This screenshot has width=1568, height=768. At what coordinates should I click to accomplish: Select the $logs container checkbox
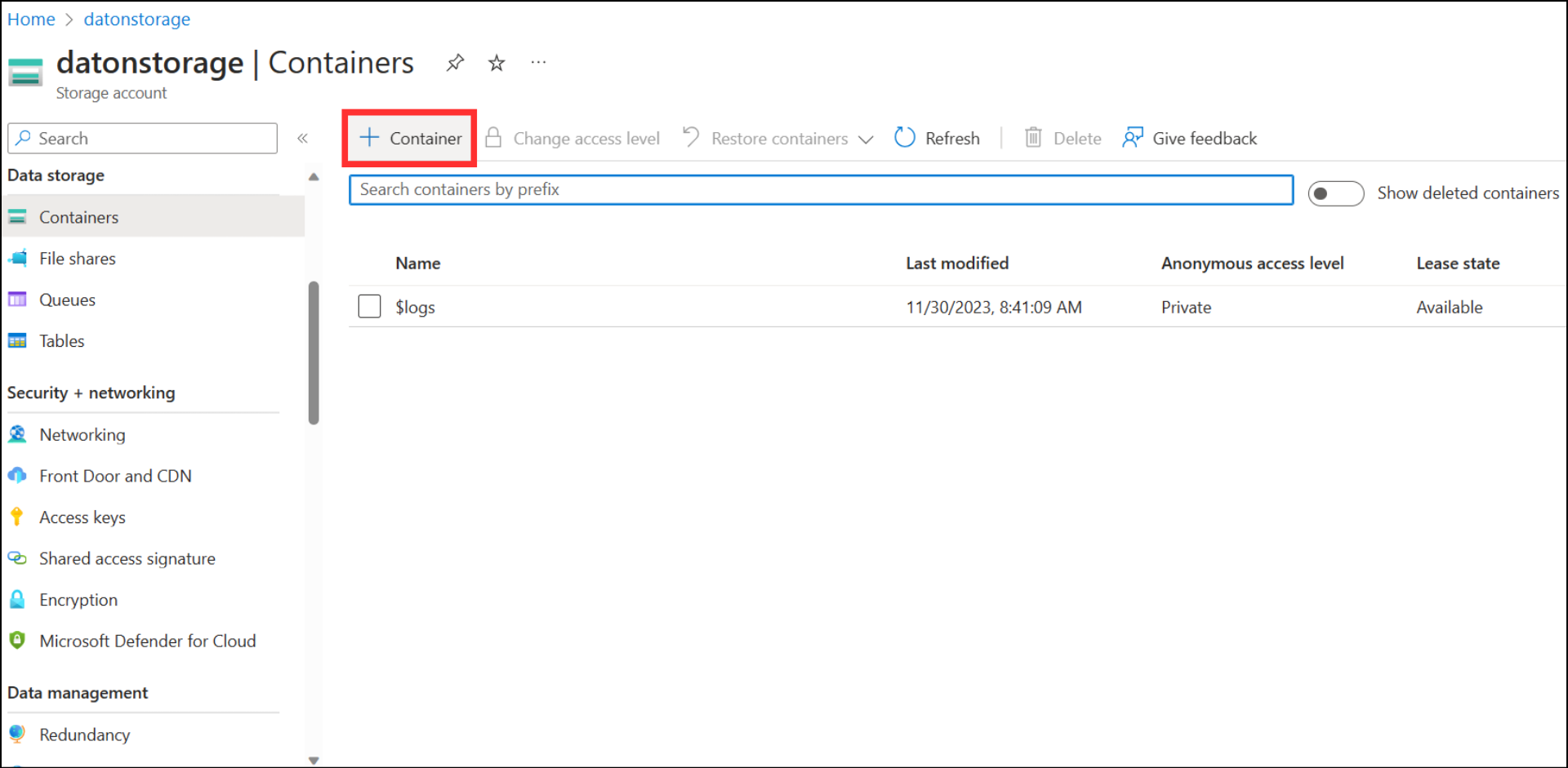[x=369, y=307]
